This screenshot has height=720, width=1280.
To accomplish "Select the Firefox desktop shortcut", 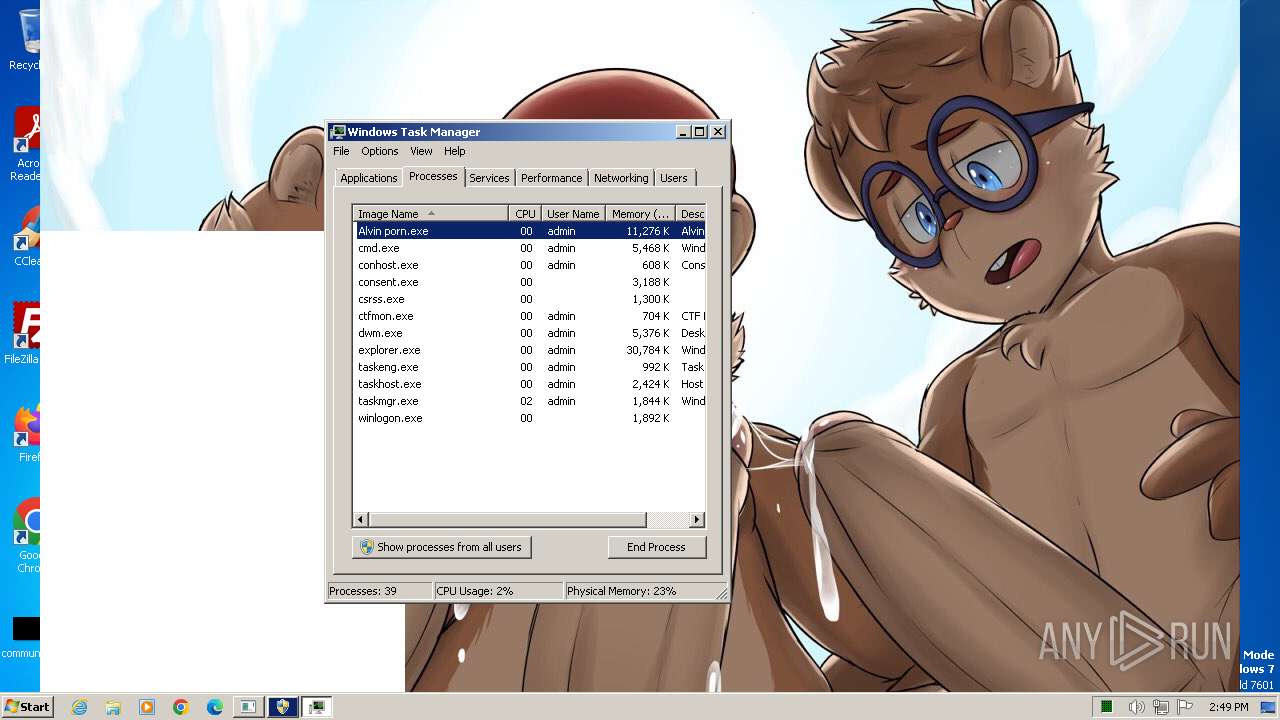I will (x=28, y=432).
